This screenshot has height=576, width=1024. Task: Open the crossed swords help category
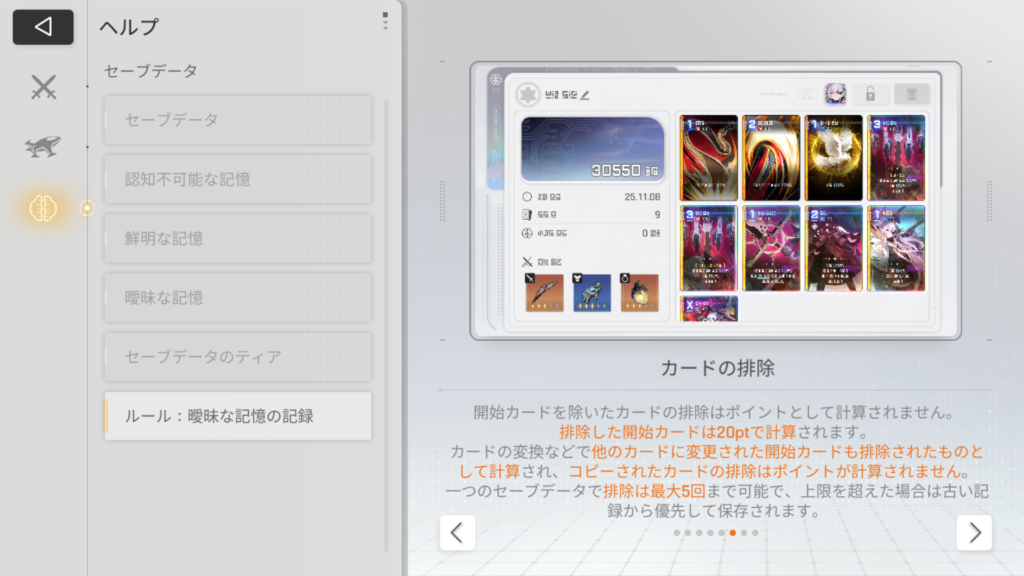[x=43, y=88]
